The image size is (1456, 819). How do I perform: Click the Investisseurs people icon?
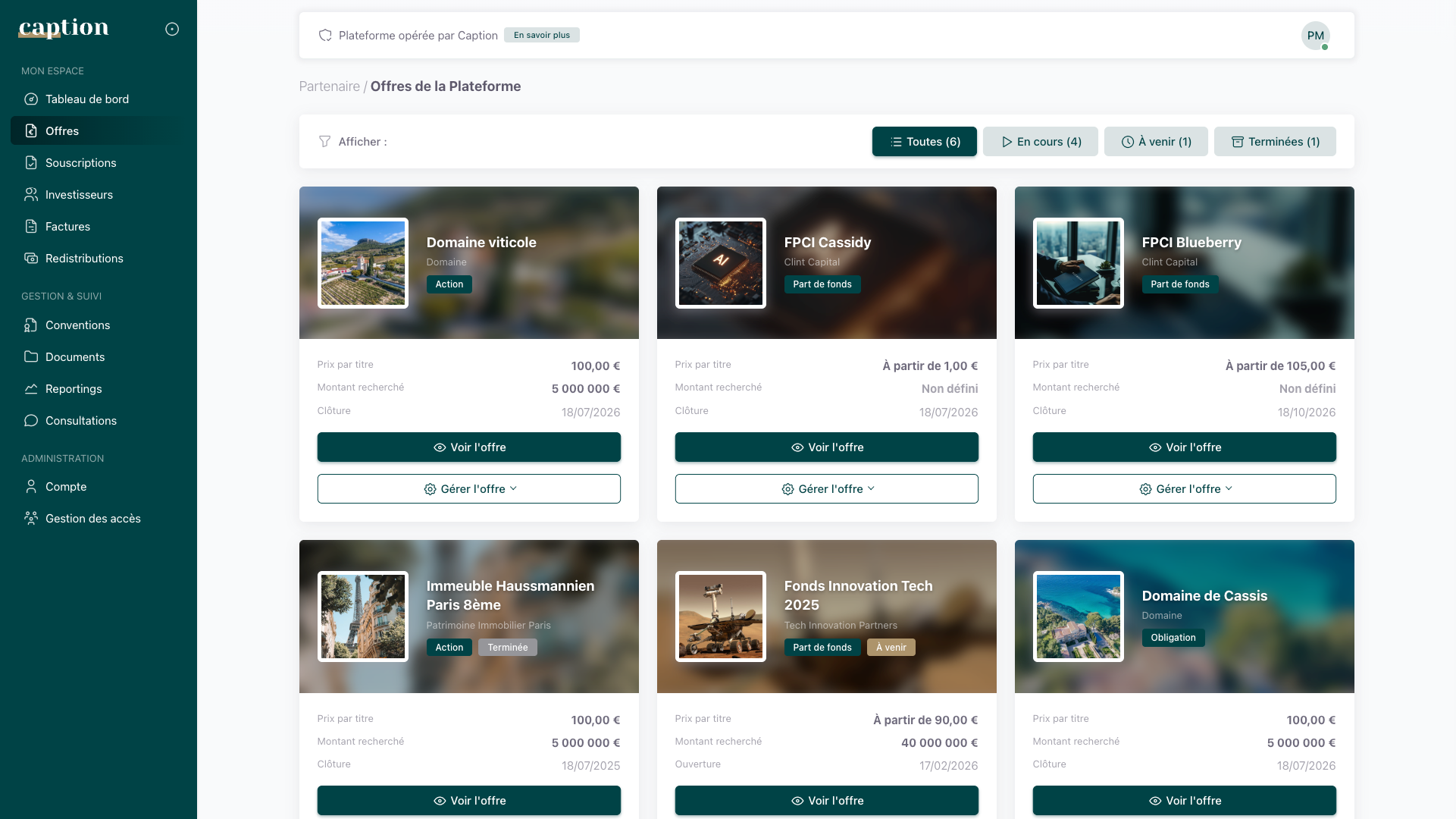pos(30,194)
